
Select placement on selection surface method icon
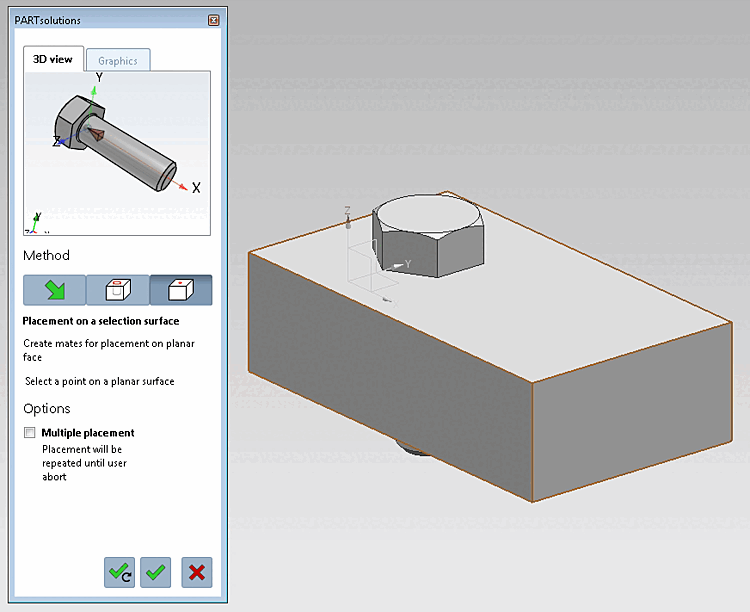tap(181, 290)
